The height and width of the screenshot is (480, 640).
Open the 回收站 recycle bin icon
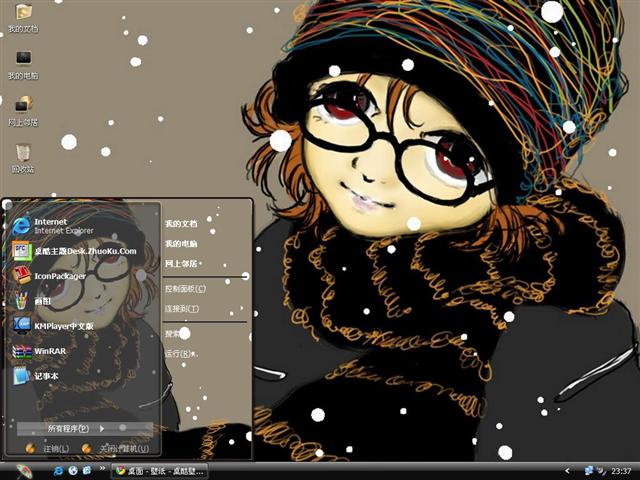point(23,158)
